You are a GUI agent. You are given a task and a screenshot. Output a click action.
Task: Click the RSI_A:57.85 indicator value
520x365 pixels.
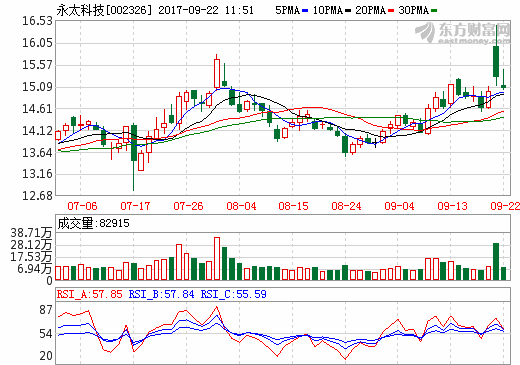(x=89, y=294)
